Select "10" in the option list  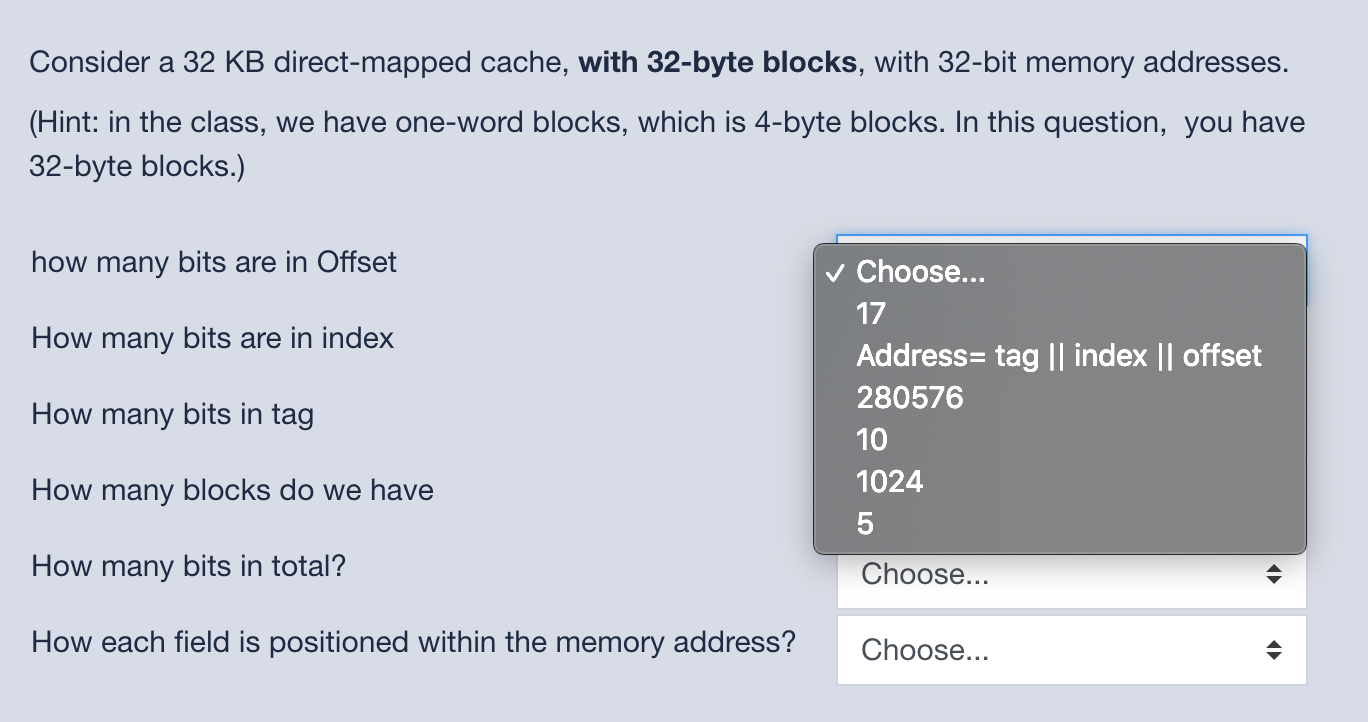(x=868, y=439)
